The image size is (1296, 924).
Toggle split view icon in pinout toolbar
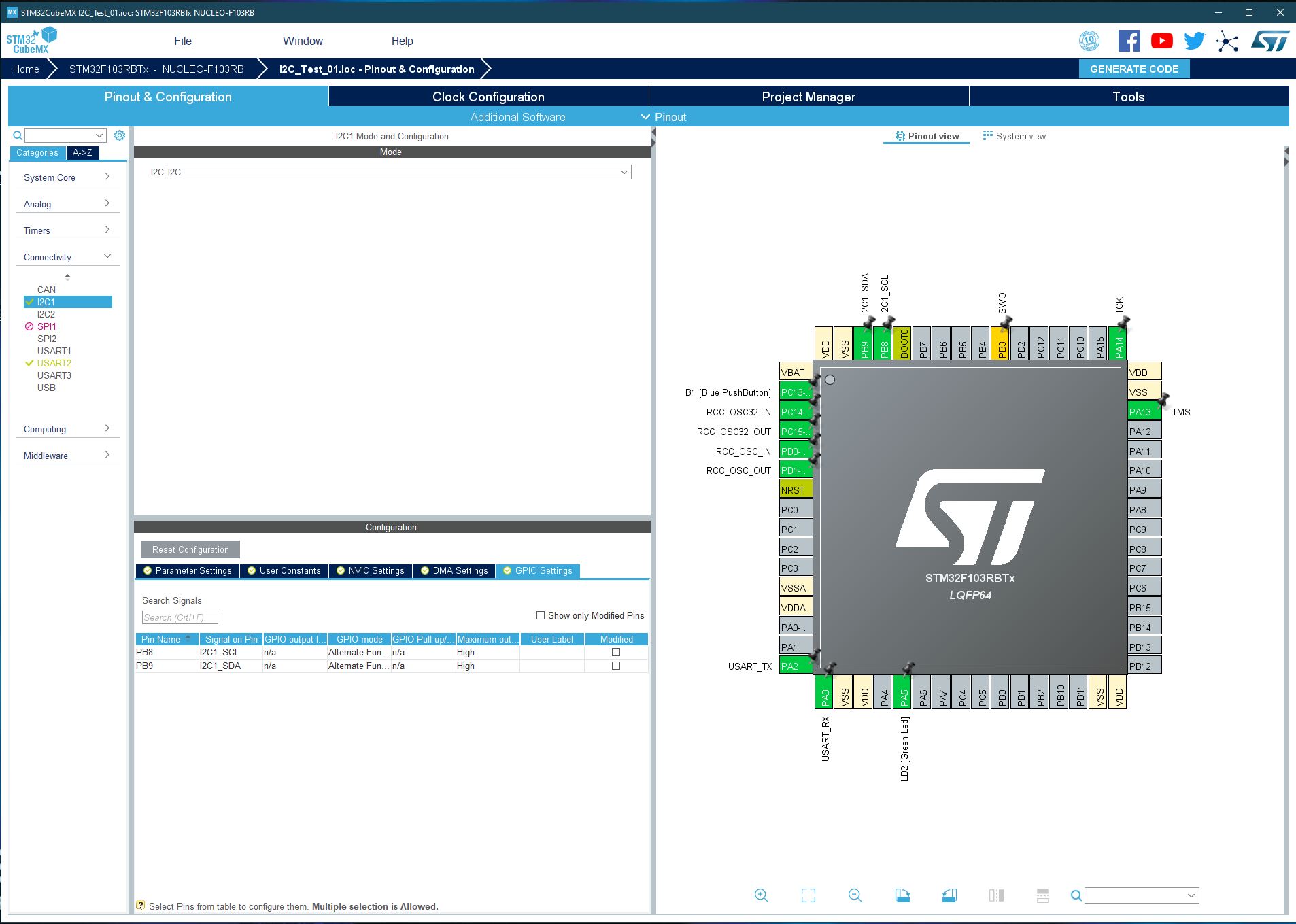click(996, 895)
